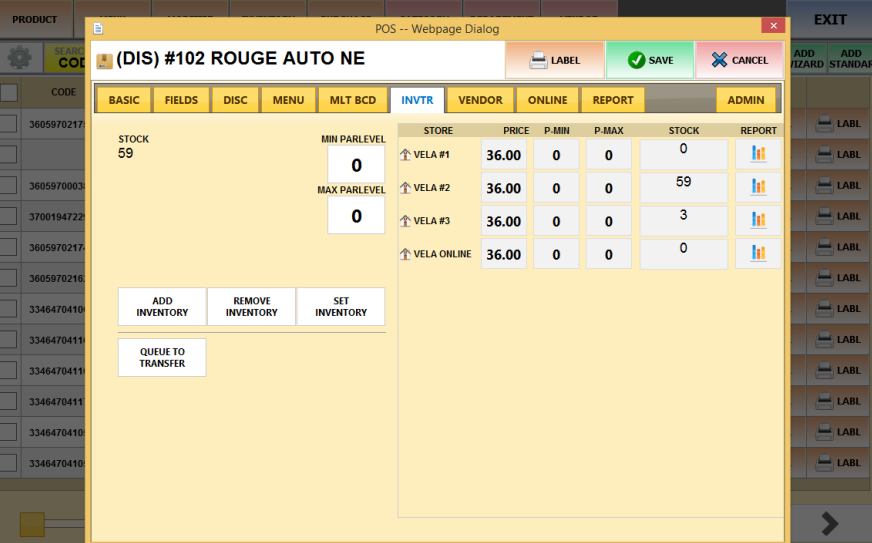Switch to the VENDOR tab
This screenshot has height=543, width=872.
[x=480, y=100]
